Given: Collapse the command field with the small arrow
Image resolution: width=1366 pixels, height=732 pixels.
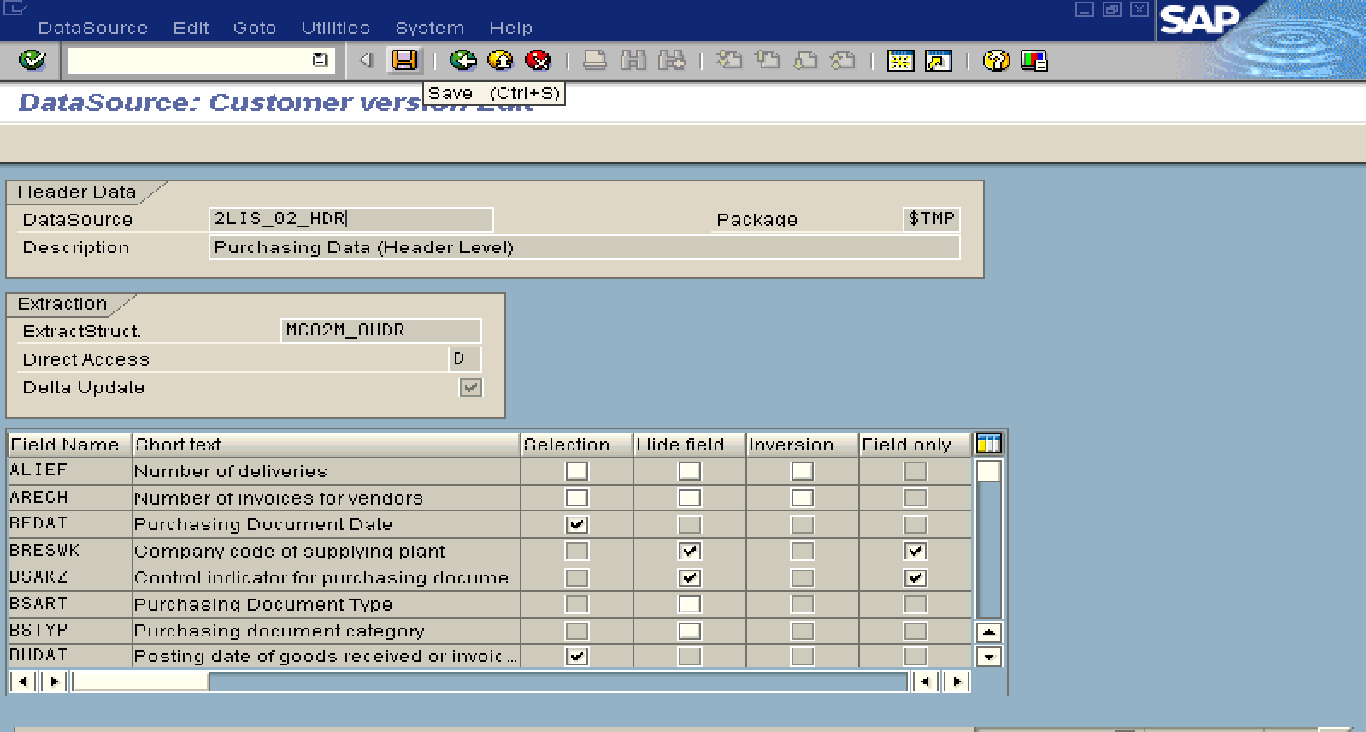Looking at the screenshot, I should coord(366,61).
